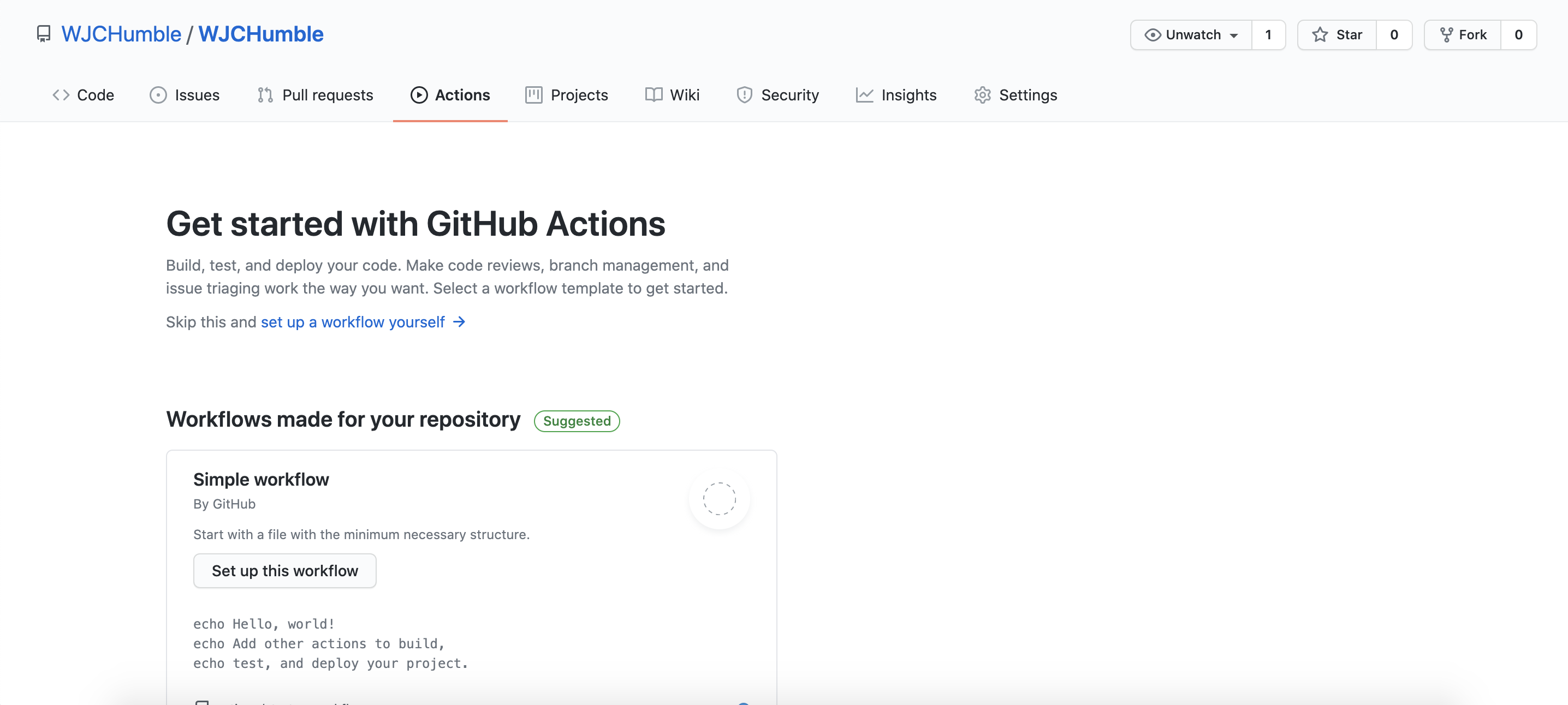The image size is (1568, 705).
Task: Click the dashed circle Simple workflow logo
Action: pos(719,499)
